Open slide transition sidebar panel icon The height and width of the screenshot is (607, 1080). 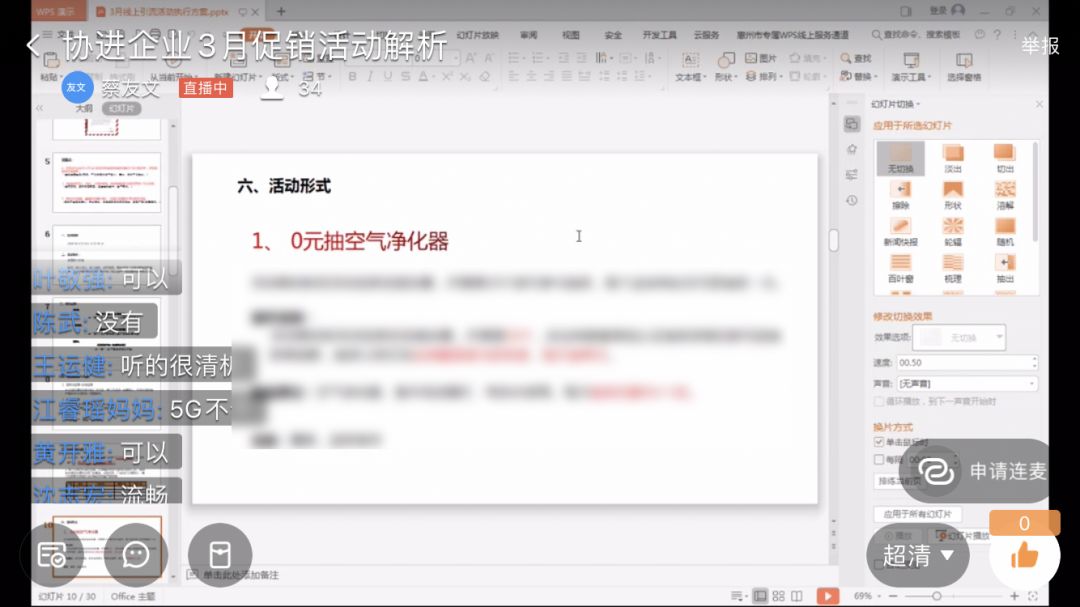[x=852, y=124]
